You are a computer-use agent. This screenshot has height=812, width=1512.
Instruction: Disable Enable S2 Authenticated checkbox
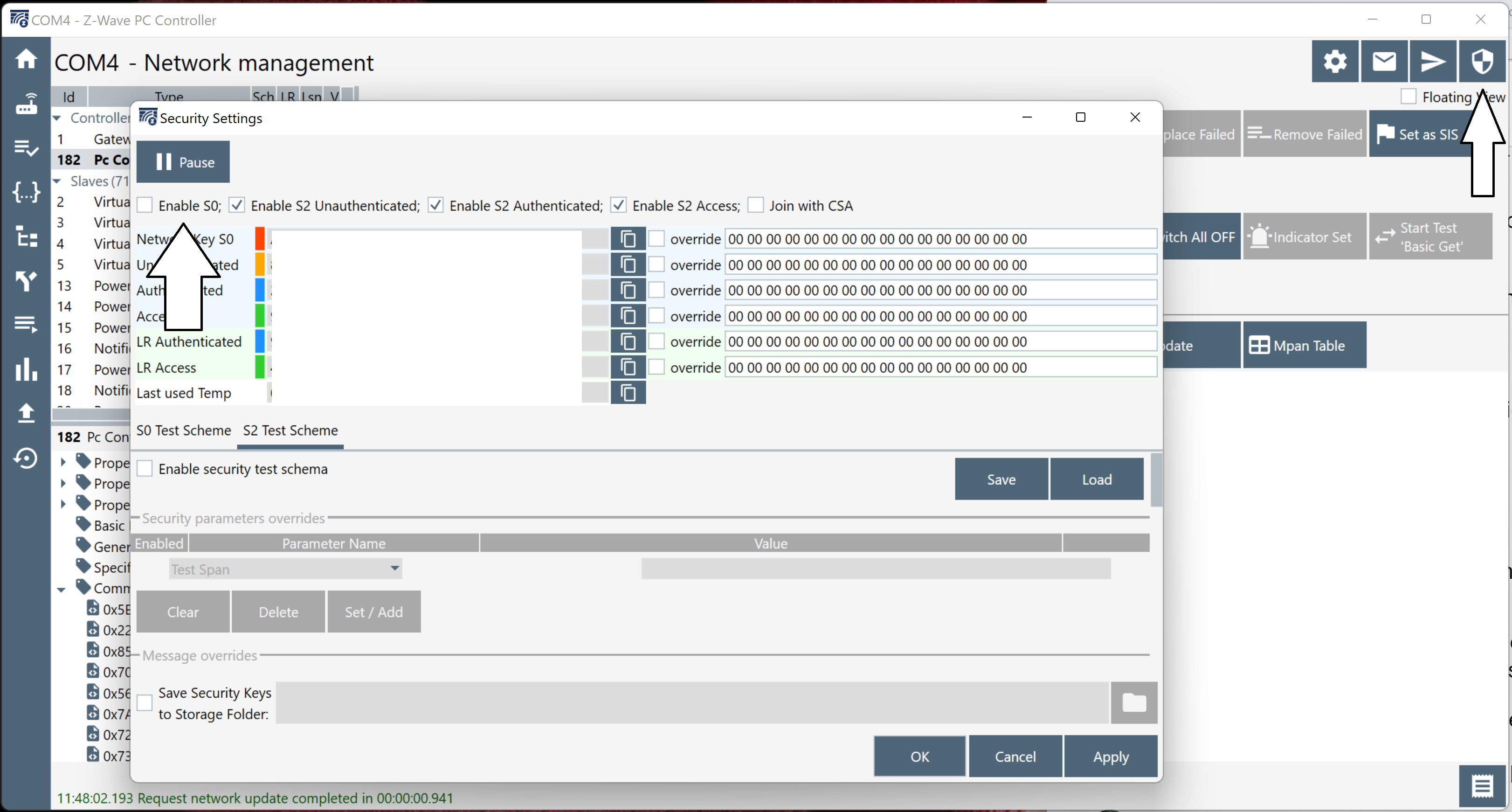coord(435,205)
